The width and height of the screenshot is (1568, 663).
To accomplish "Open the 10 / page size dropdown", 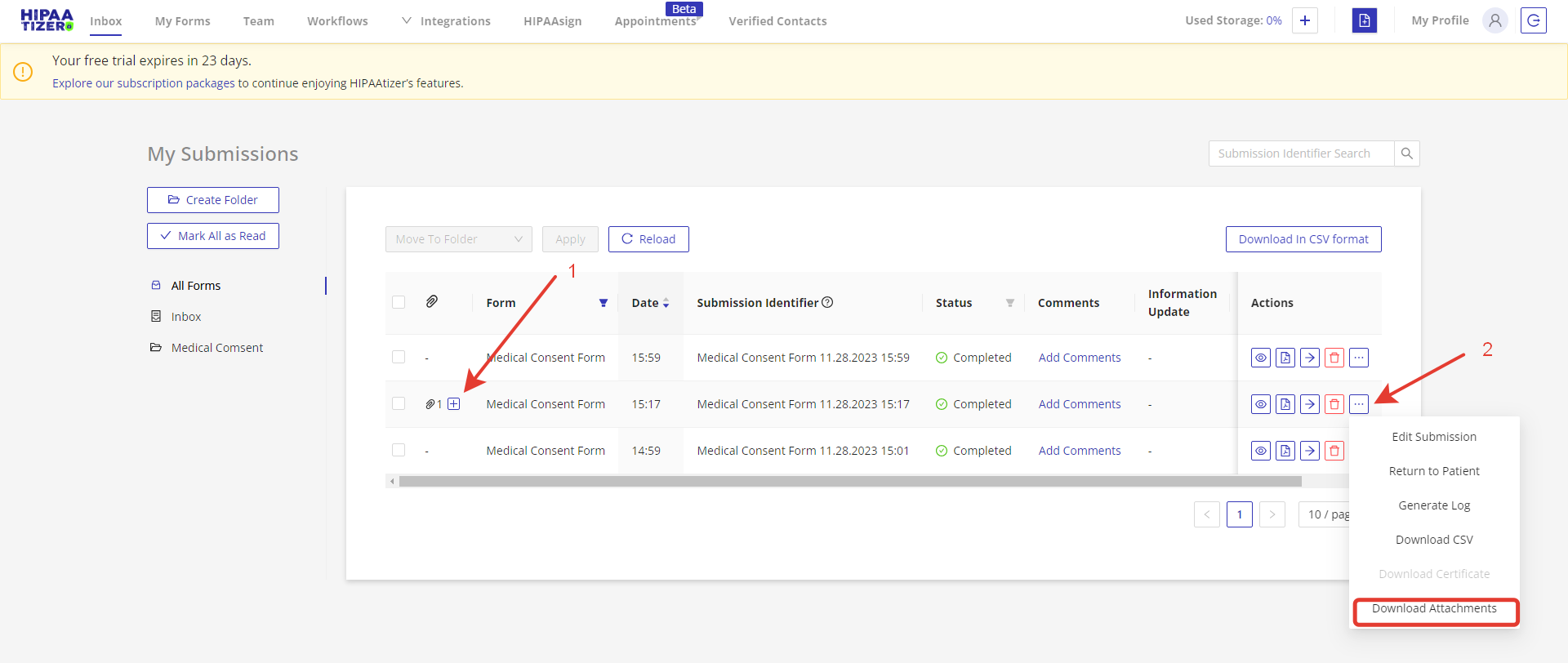I will [1325, 514].
